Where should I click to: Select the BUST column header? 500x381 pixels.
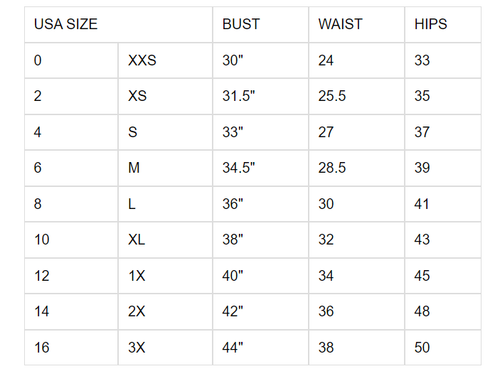261,24
